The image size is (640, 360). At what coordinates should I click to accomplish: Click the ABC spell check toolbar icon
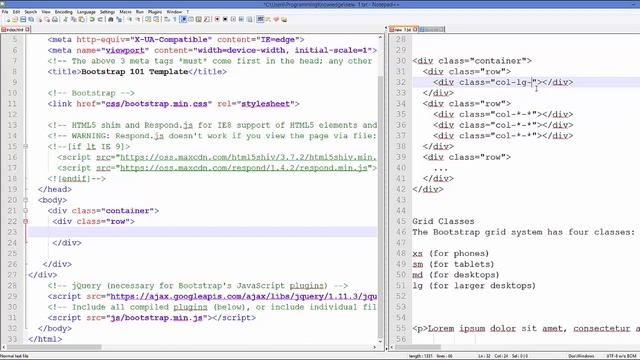pos(260,19)
